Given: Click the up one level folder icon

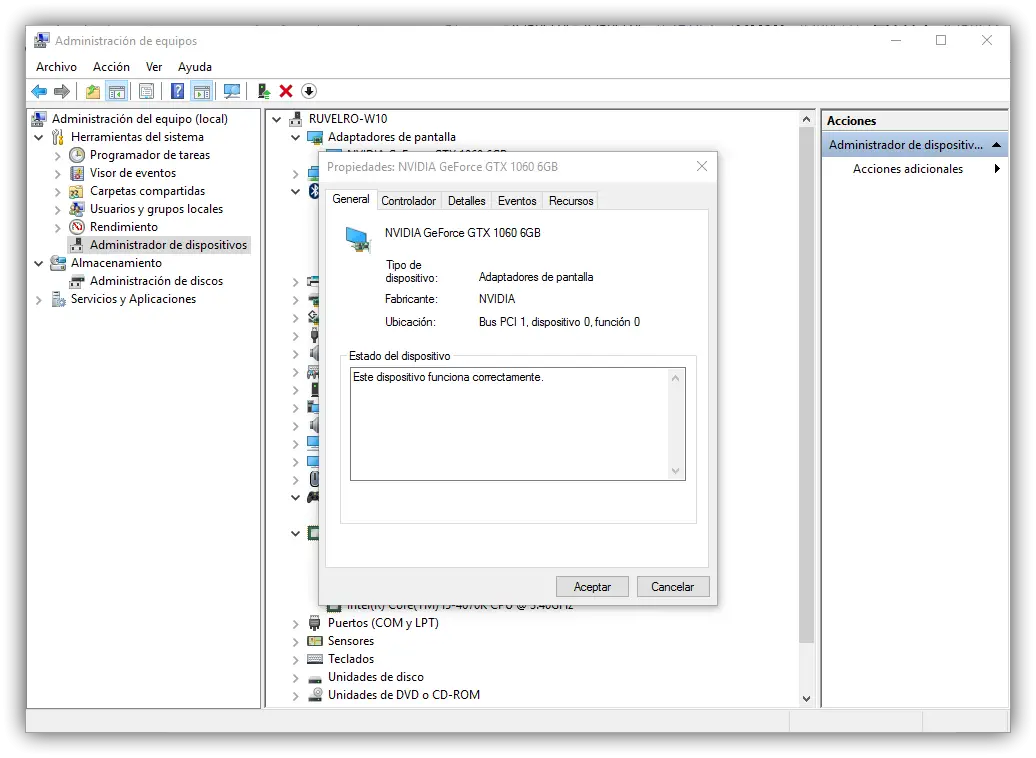Looking at the screenshot, I should (x=92, y=91).
